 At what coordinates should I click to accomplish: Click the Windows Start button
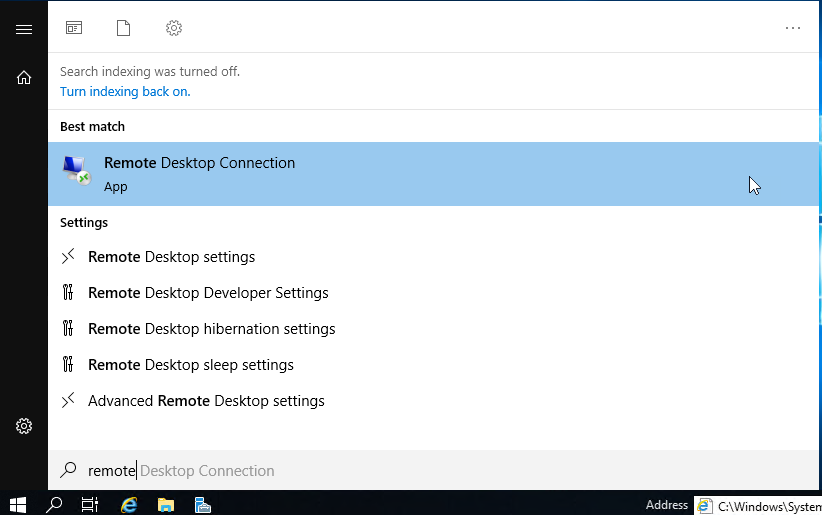pos(17,504)
